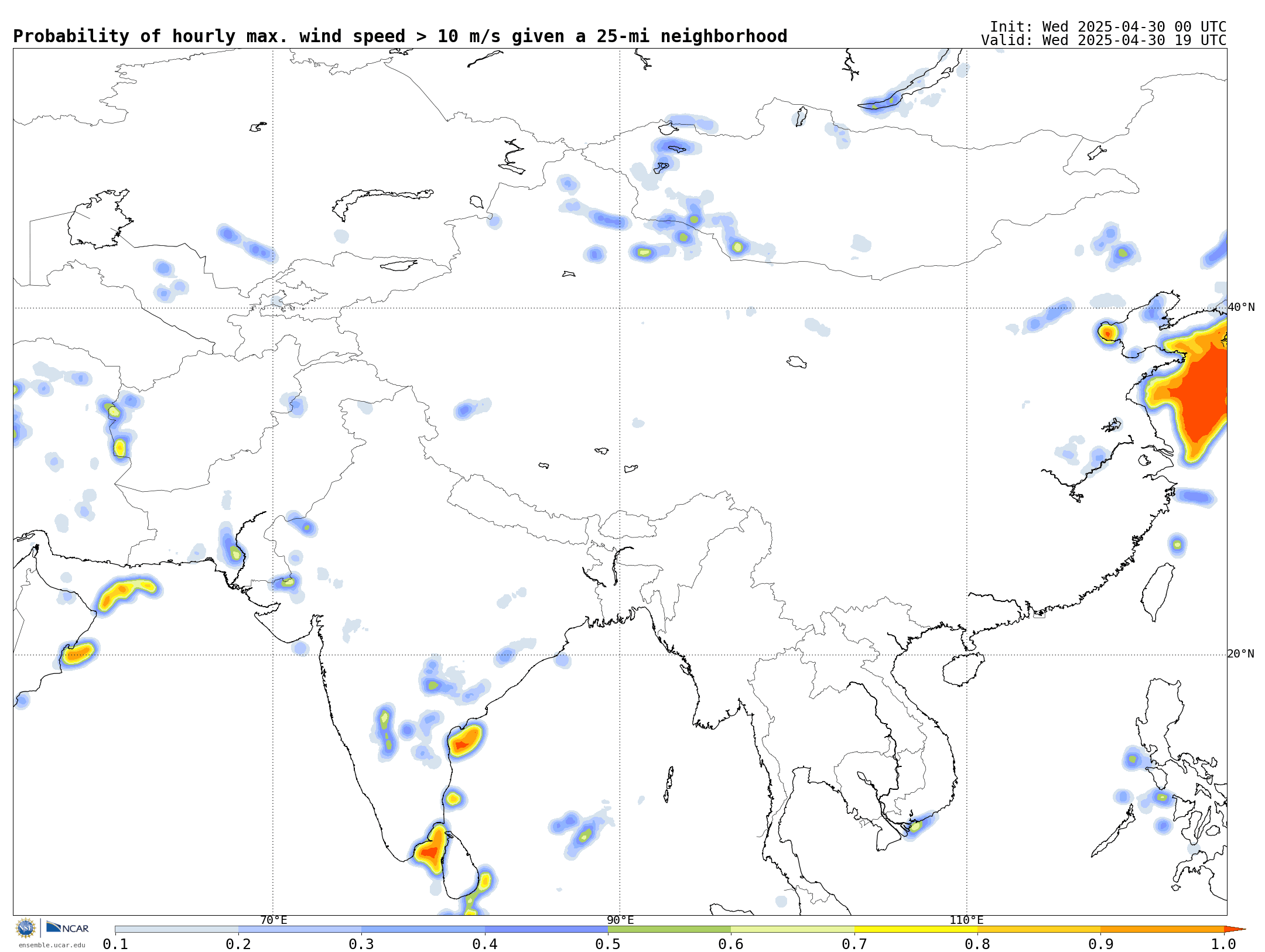Click the small orange hotspot west of Bohai Bay
Screen dimensions: 1265x952
(x=1107, y=333)
